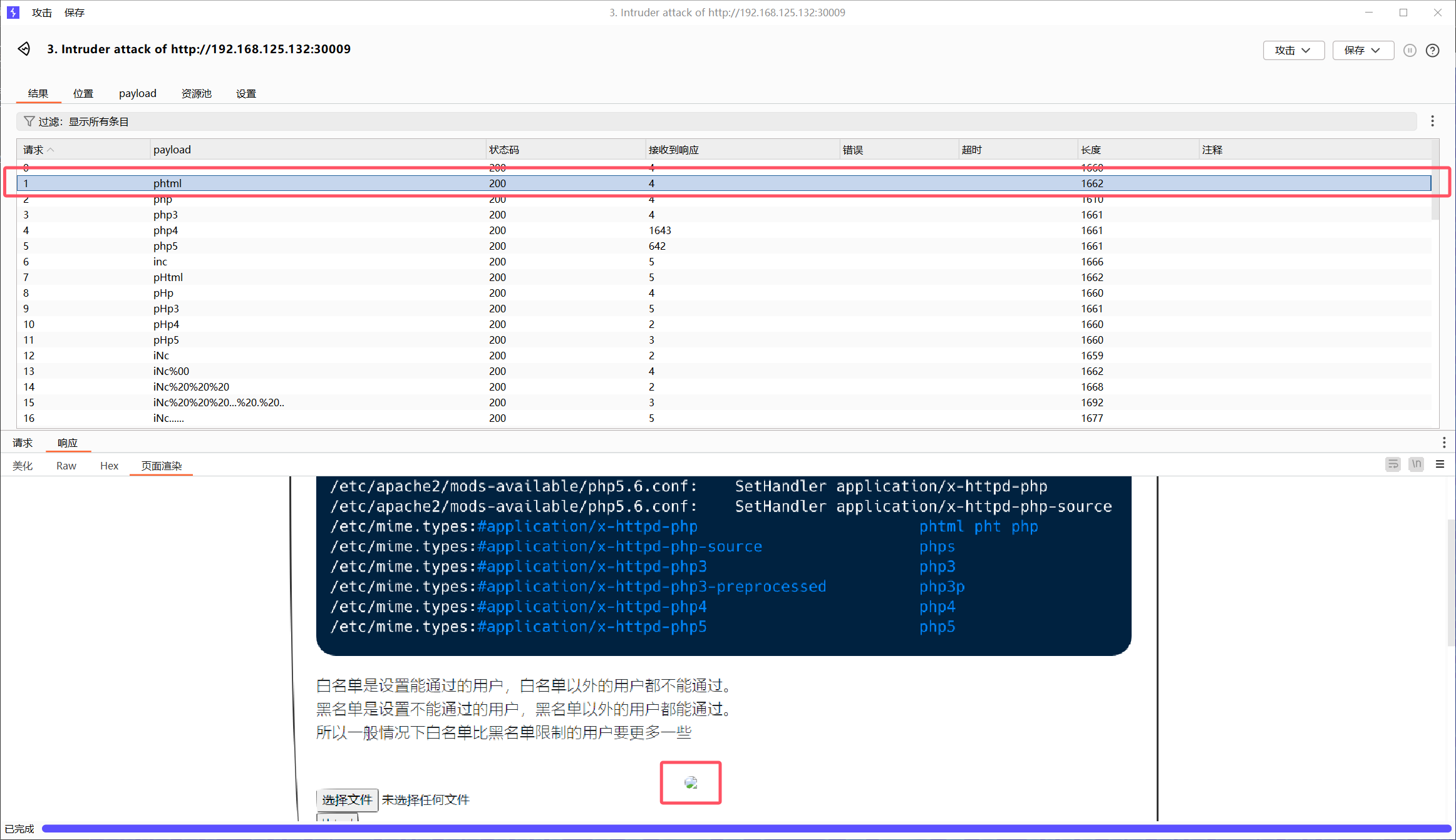Switch to the Raw response view tab
The height and width of the screenshot is (840, 1456).
coord(66,466)
